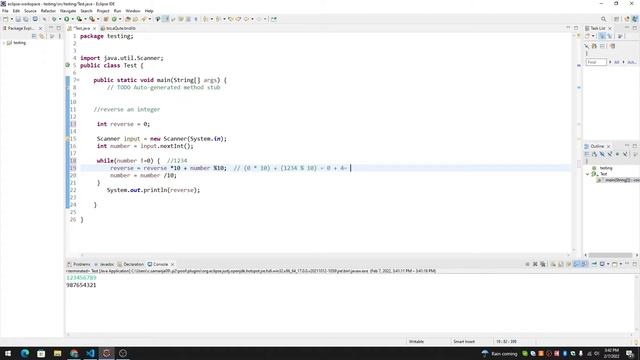Toggle Show Console on Standard Out change

pos(576,264)
